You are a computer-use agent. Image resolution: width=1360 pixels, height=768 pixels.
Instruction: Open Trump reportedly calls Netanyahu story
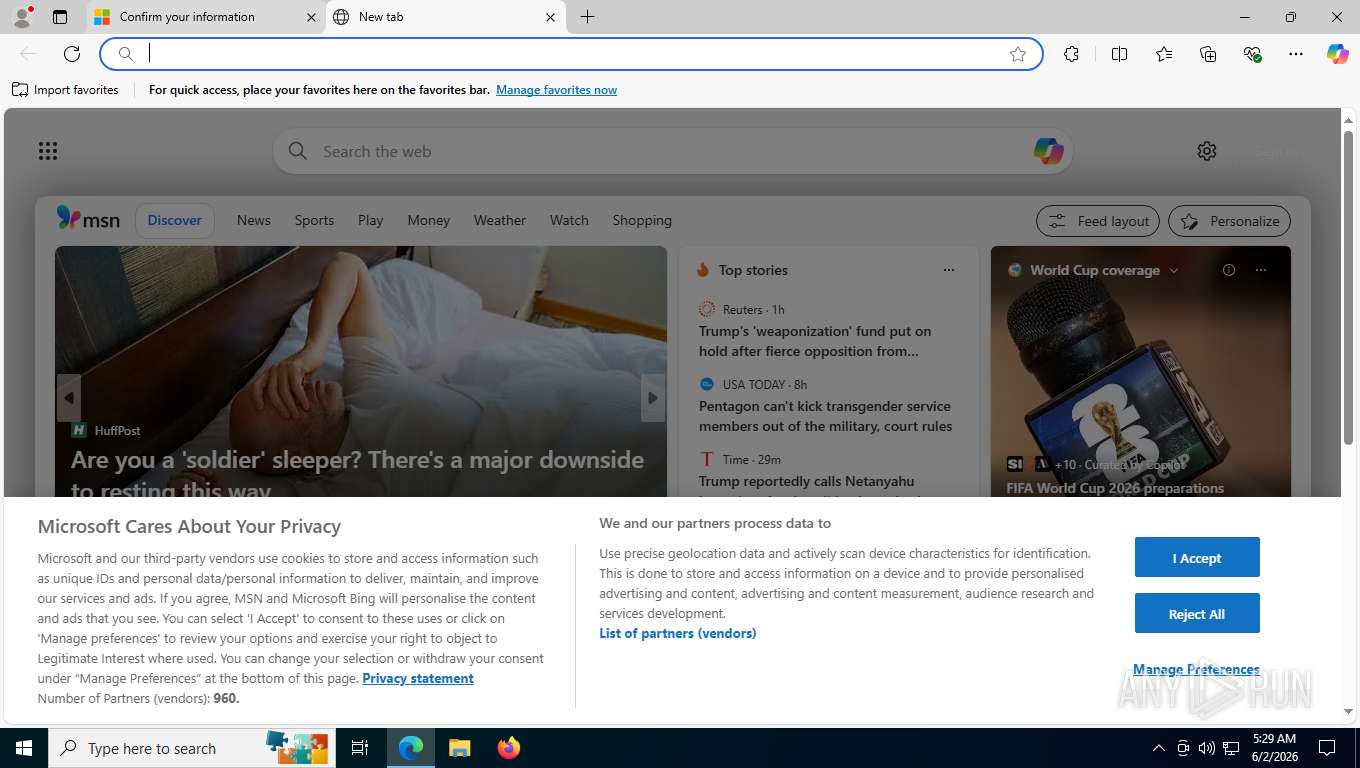coord(807,482)
